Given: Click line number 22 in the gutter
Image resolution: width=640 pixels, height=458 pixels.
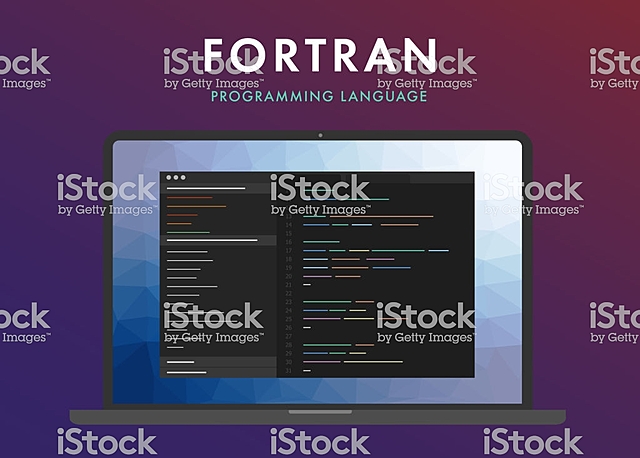Looking at the screenshot, I should 289,293.
